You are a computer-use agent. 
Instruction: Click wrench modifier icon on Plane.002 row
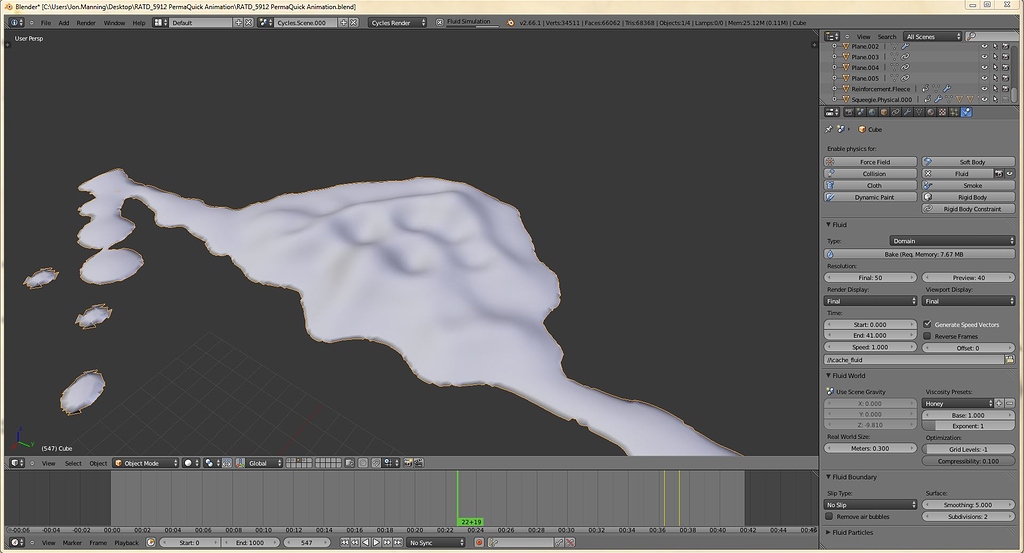(905, 46)
